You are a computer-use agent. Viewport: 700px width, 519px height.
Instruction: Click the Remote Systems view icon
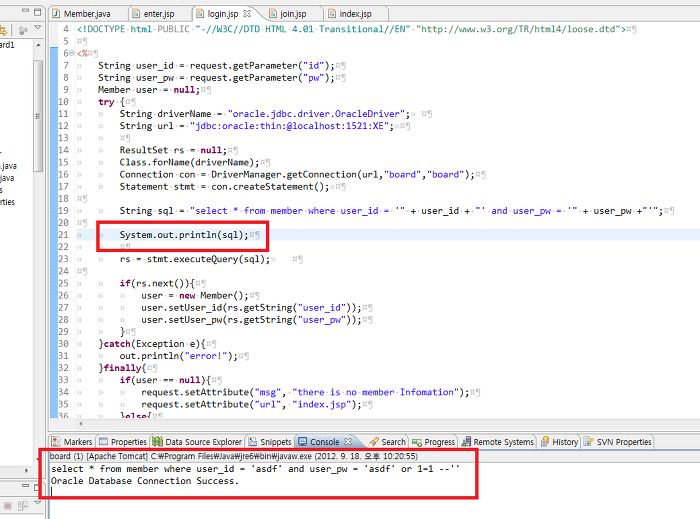466,442
